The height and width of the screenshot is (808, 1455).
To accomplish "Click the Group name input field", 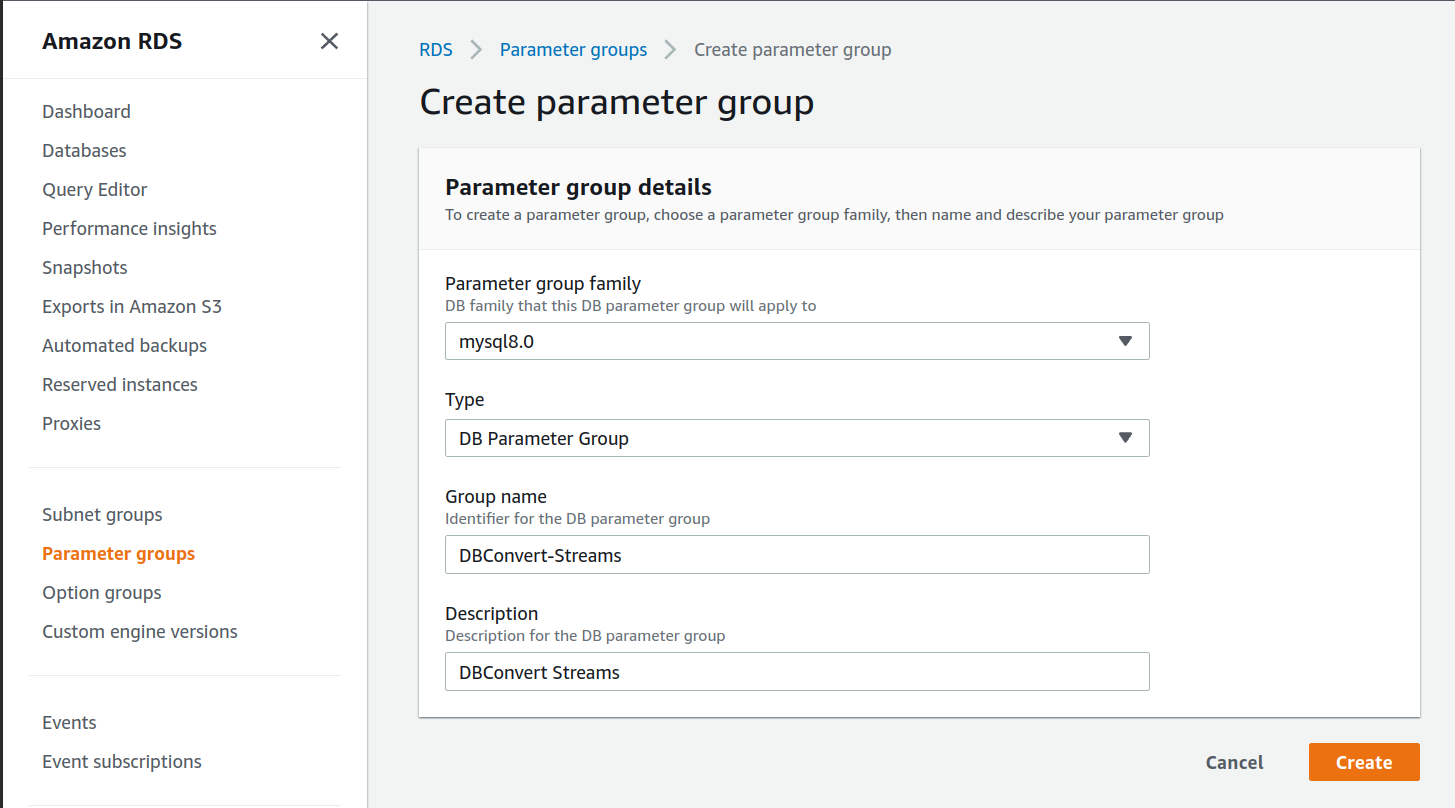I will coord(797,555).
